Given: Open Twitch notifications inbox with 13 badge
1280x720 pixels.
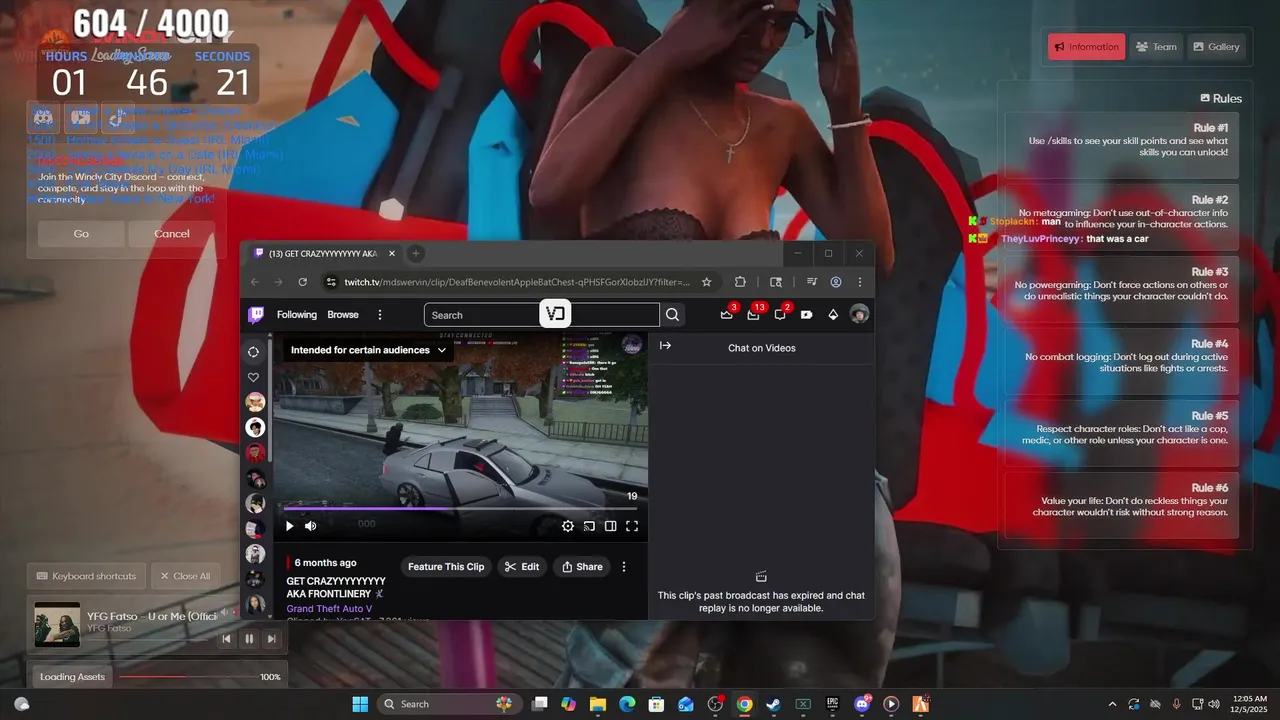Looking at the screenshot, I should click(753, 315).
